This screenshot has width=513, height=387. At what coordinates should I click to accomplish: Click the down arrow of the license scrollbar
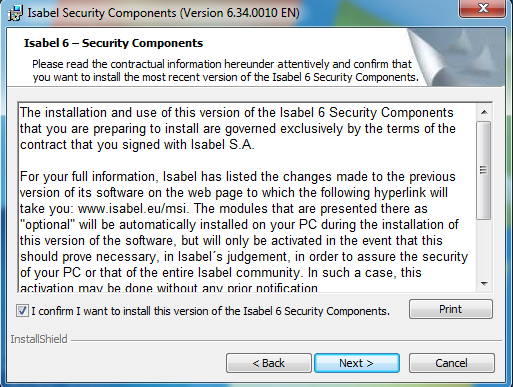click(484, 284)
